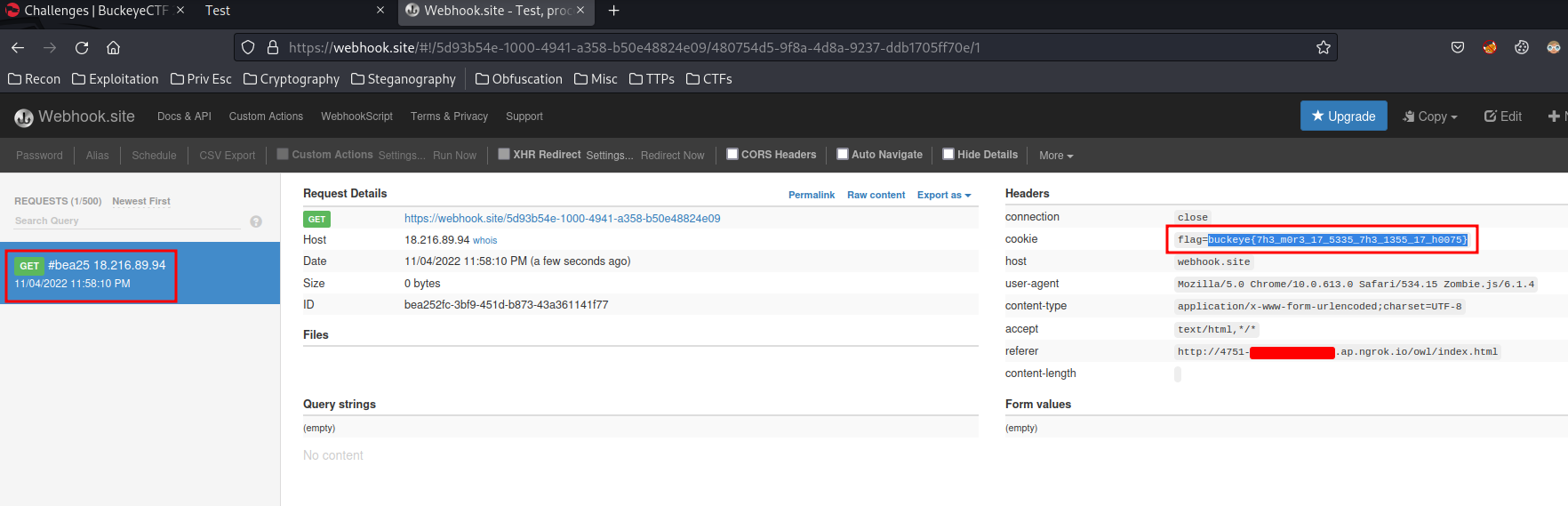
Task: Open the Password setting
Action: tap(39, 156)
